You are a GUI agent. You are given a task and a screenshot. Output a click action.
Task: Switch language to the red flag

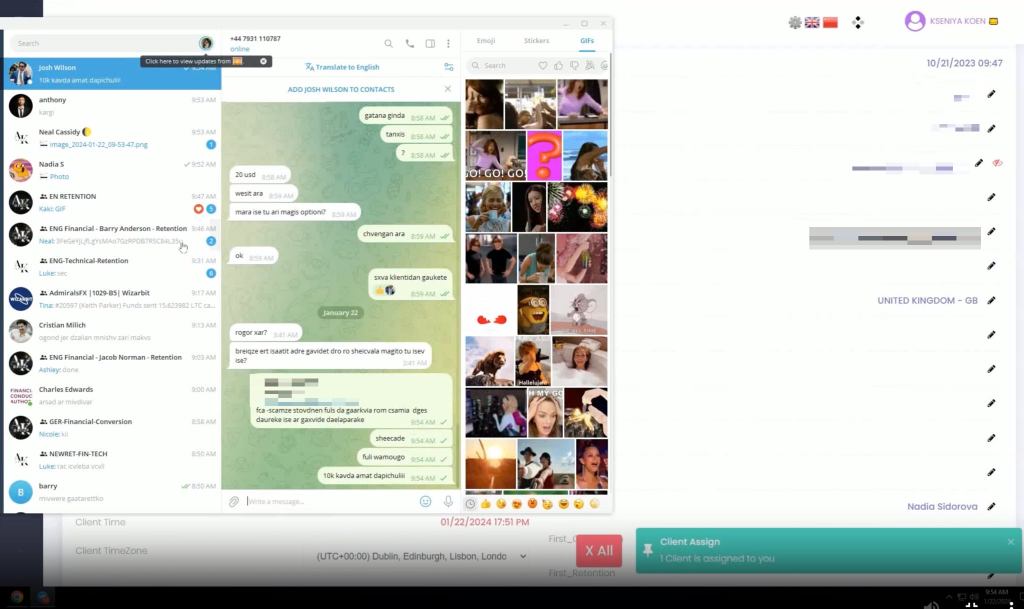coord(830,22)
